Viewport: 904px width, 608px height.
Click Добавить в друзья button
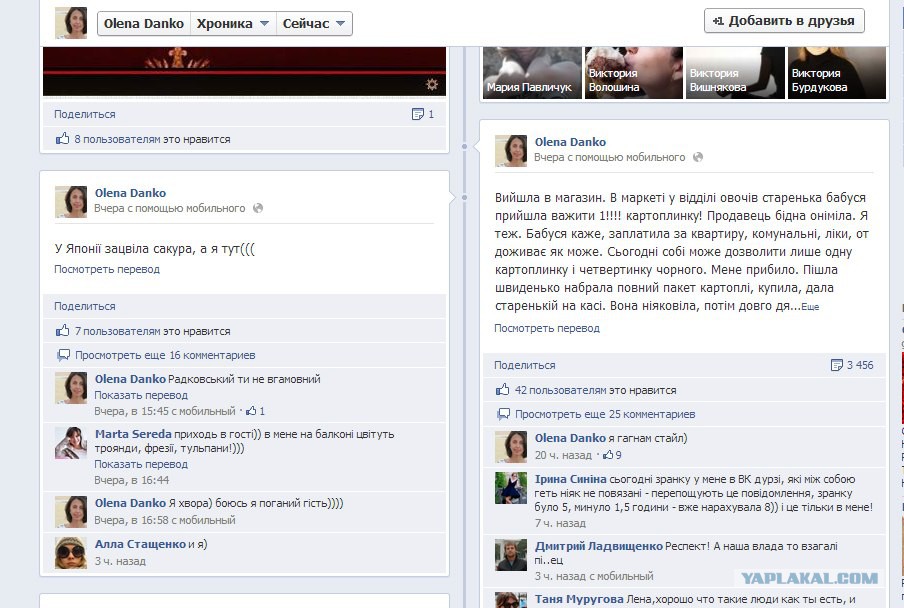click(784, 21)
